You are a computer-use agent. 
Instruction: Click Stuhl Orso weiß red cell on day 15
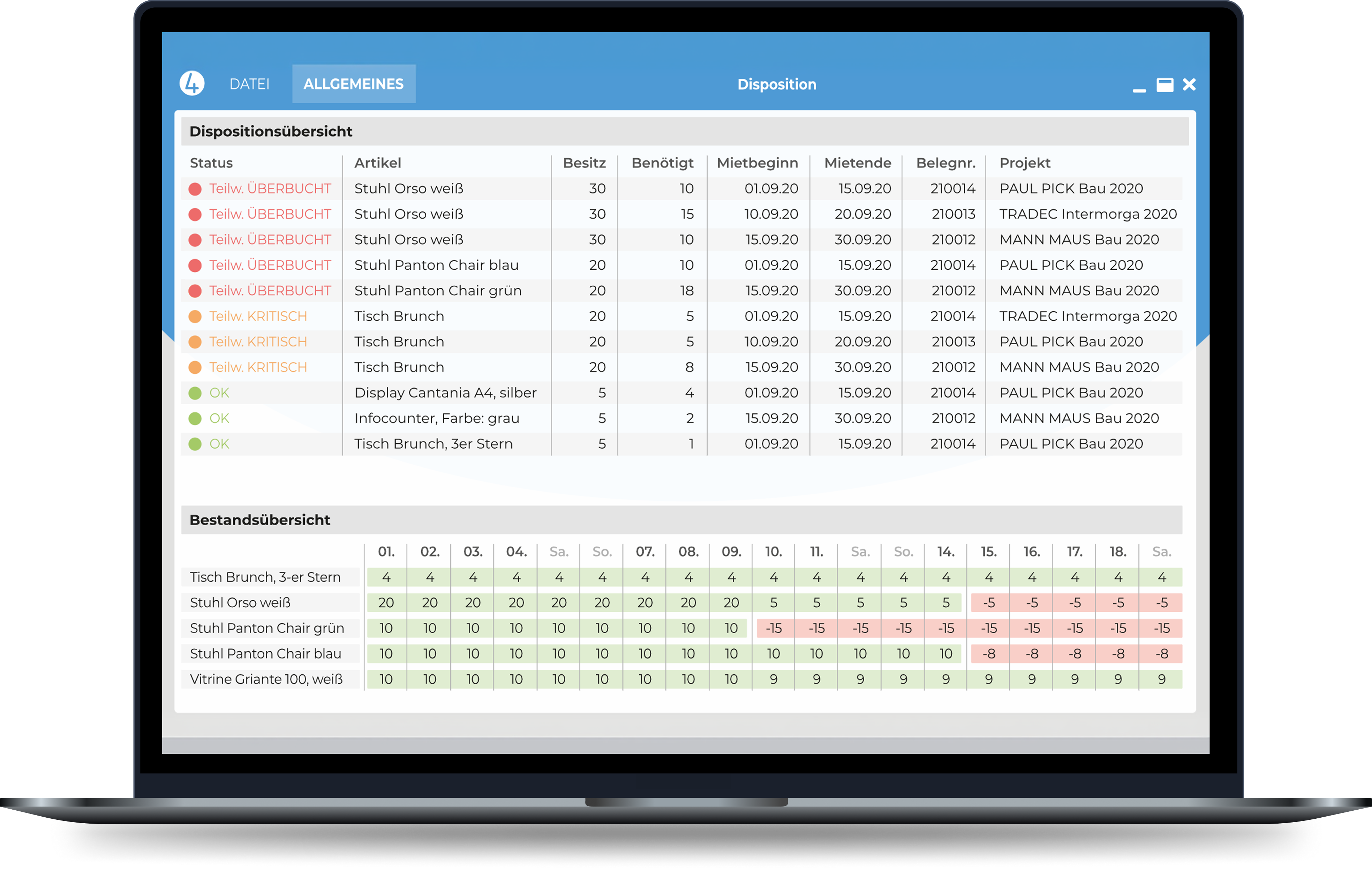coord(989,603)
